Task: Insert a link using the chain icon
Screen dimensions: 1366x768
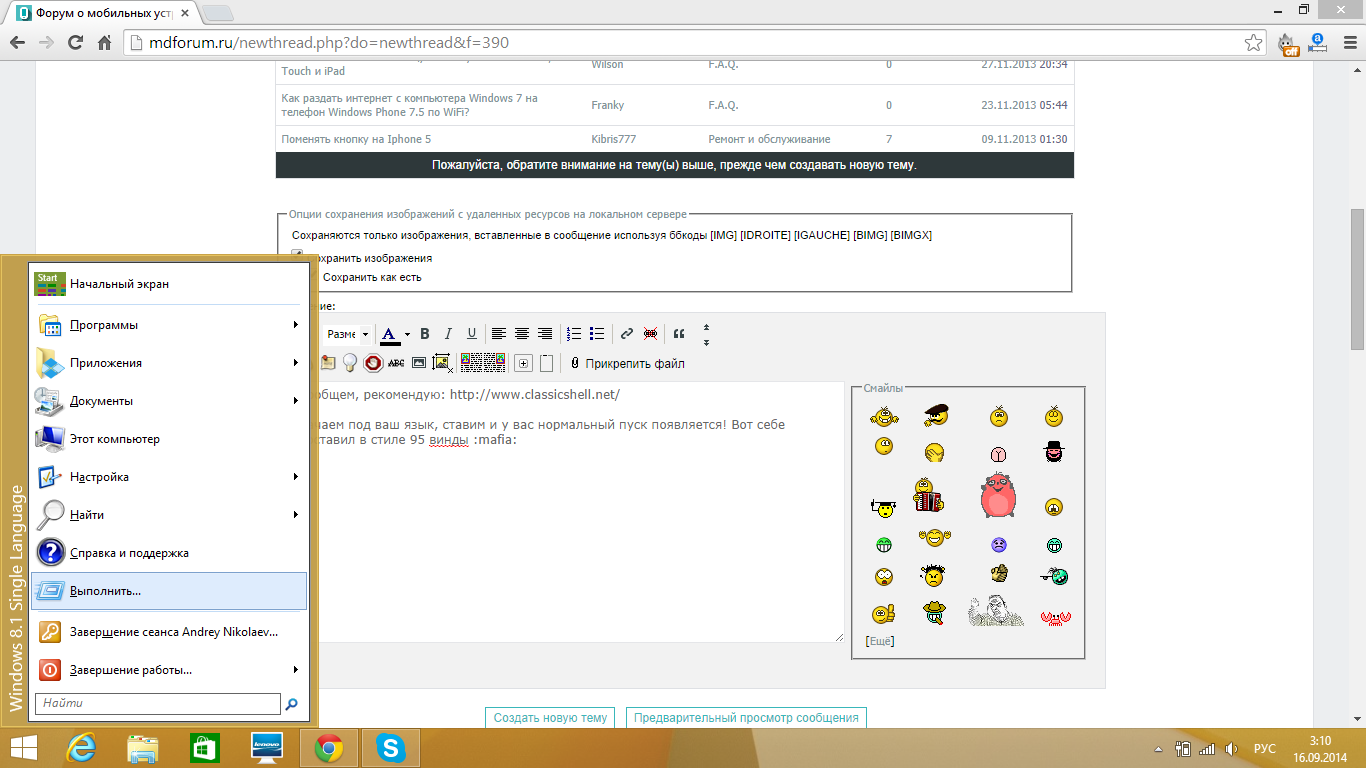Action: coord(627,334)
